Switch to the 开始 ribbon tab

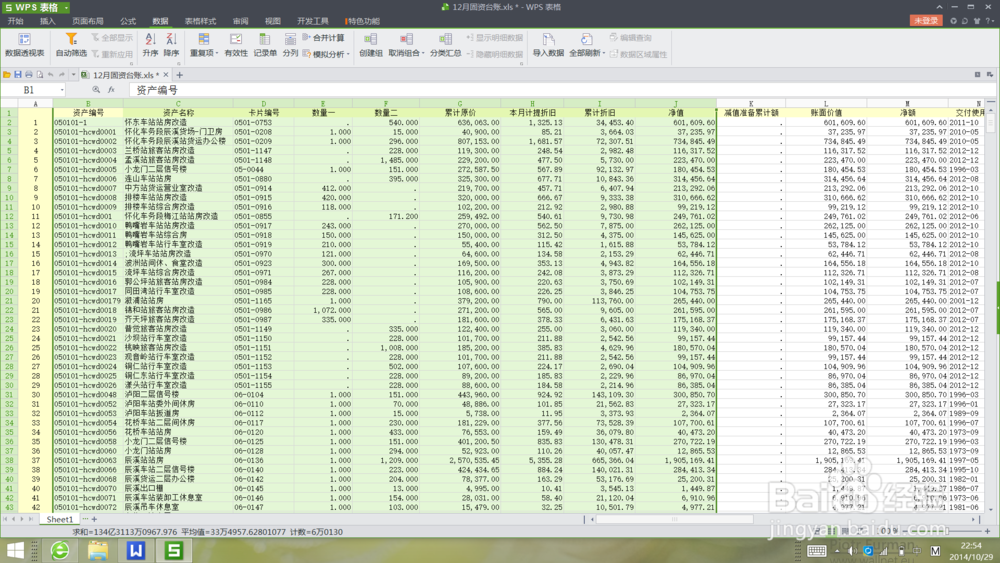pyautogui.click(x=15, y=21)
